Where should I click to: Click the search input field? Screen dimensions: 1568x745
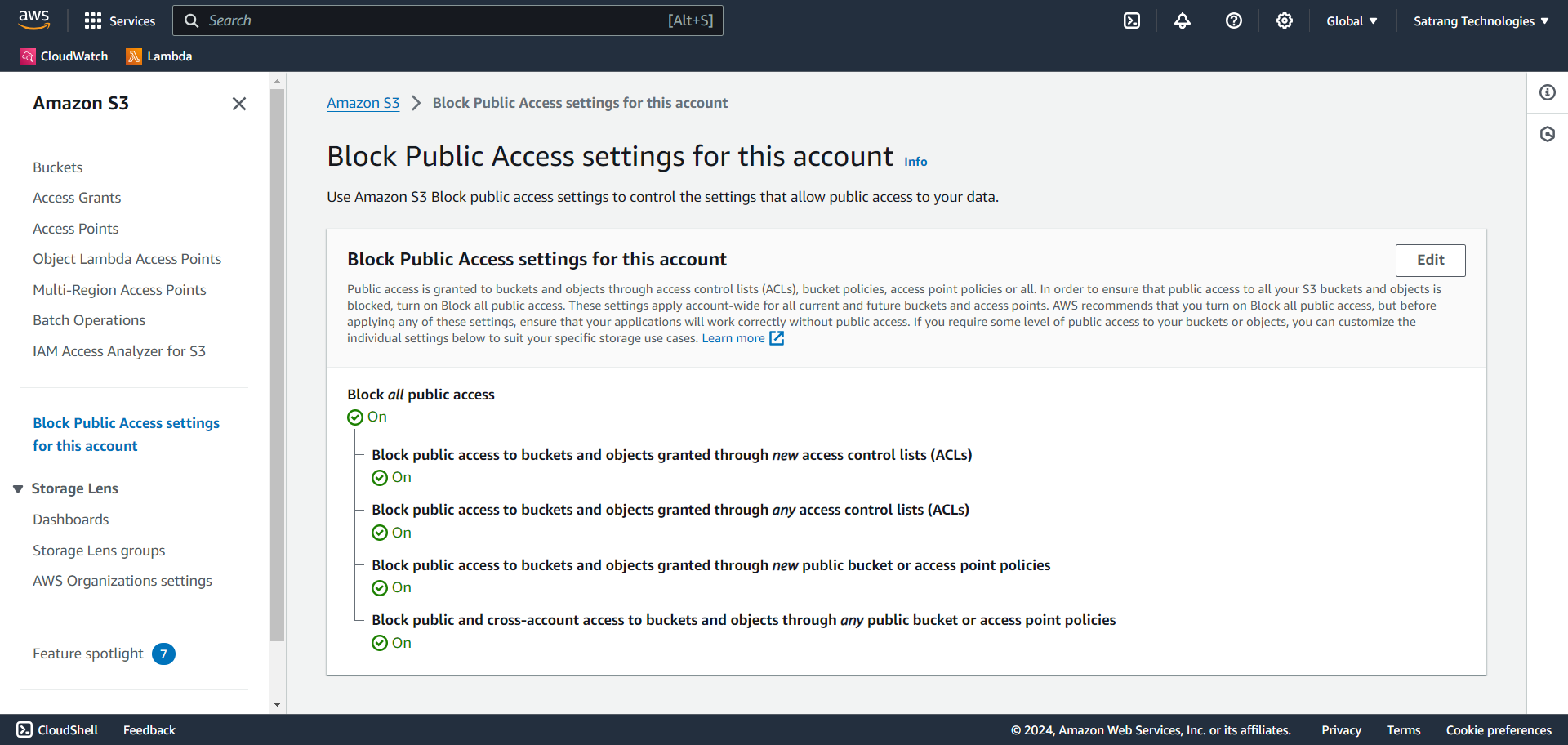(x=448, y=20)
